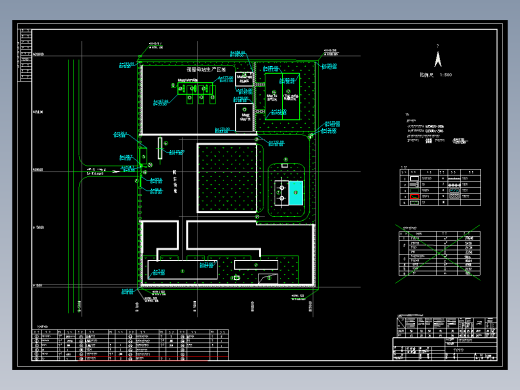The height and width of the screenshot is (390, 520).
Task: Click the north arrow symbol
Action: (x=438, y=58)
